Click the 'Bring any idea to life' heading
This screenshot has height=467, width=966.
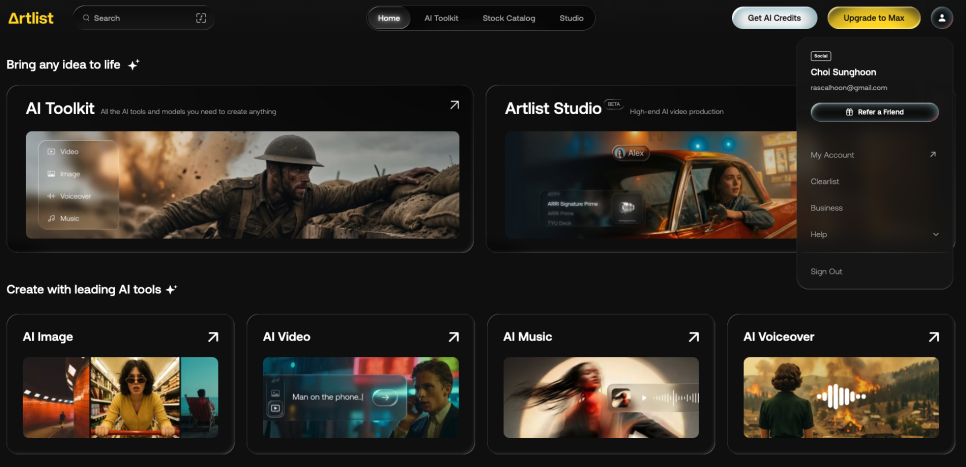click(63, 65)
